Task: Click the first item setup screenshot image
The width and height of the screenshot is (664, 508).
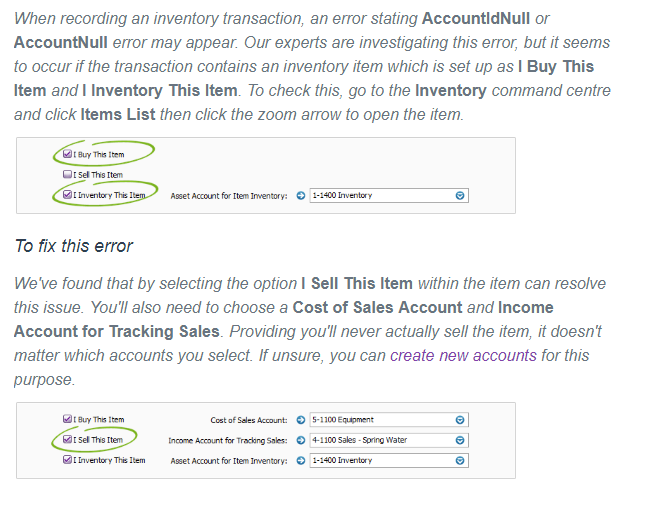Action: (x=266, y=175)
